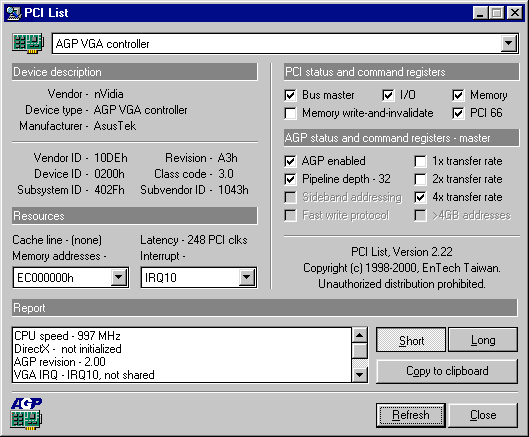Click the report list scroll down arrow

tap(360, 375)
